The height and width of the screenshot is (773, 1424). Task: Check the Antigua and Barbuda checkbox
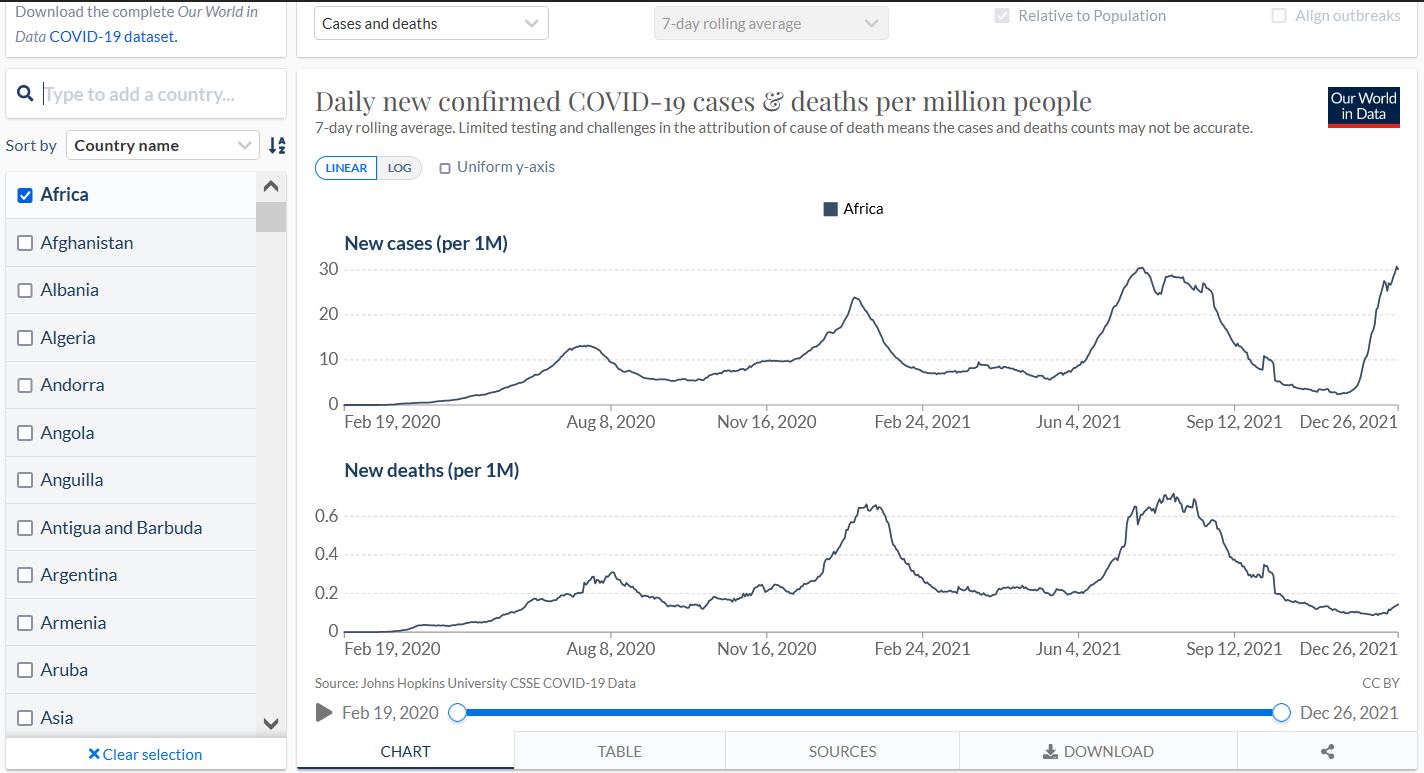[x=25, y=528]
